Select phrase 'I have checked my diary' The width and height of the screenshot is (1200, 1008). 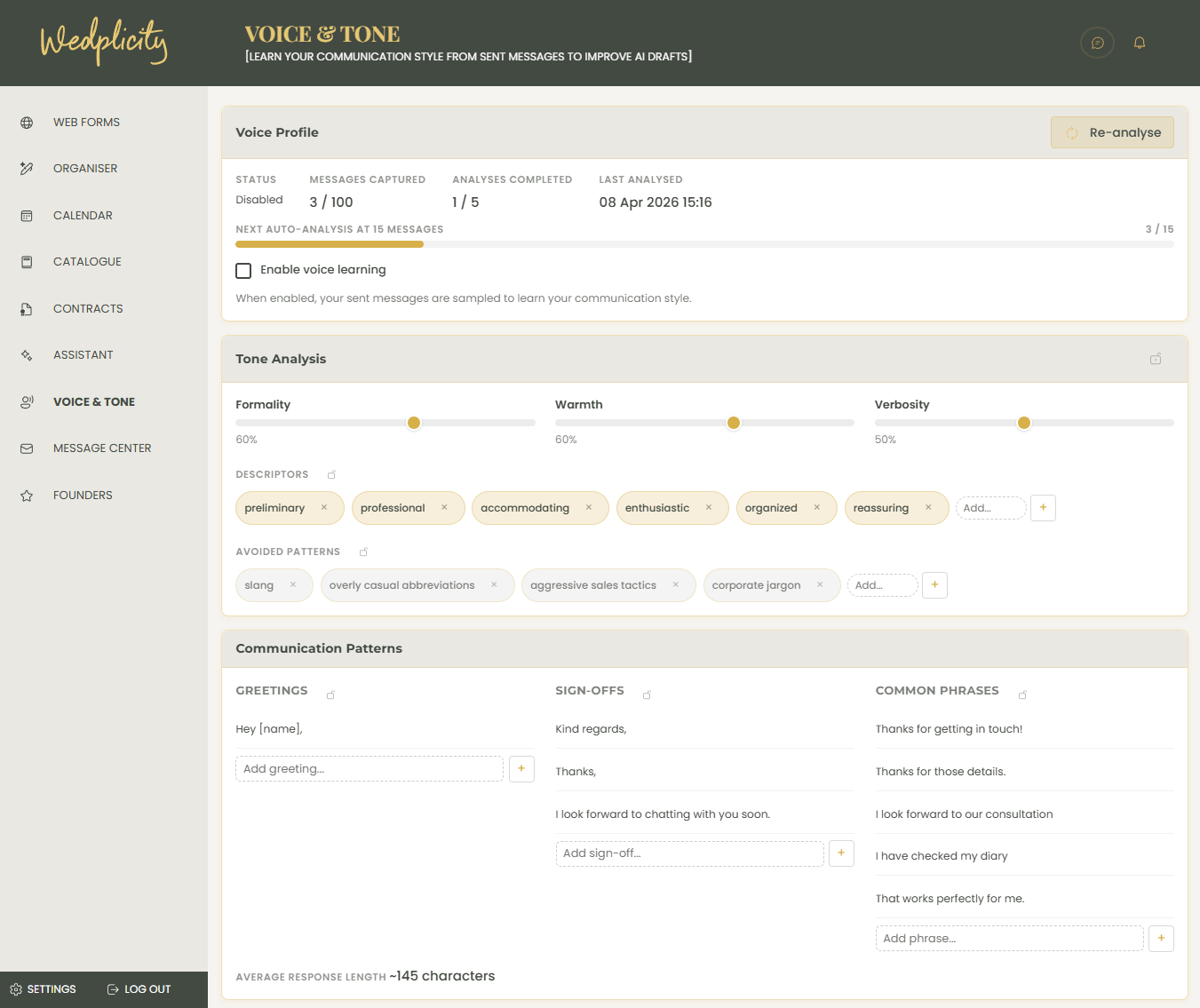tap(942, 856)
